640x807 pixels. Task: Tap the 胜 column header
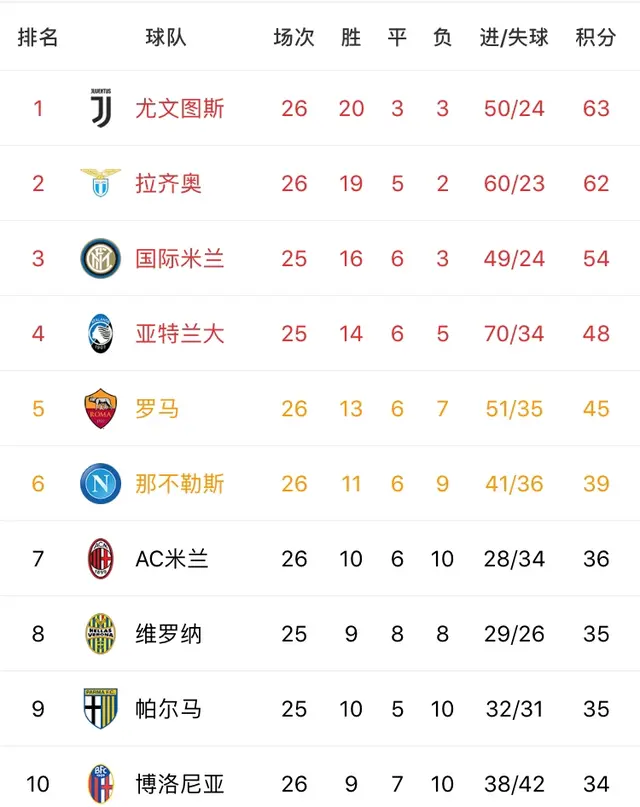[x=350, y=38]
